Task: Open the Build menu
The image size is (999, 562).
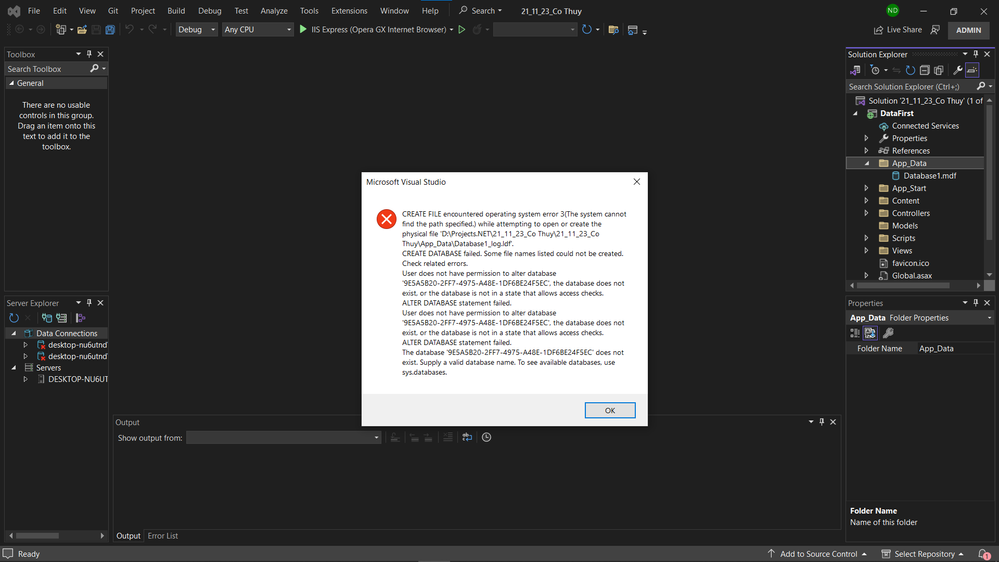Action: pyautogui.click(x=176, y=11)
